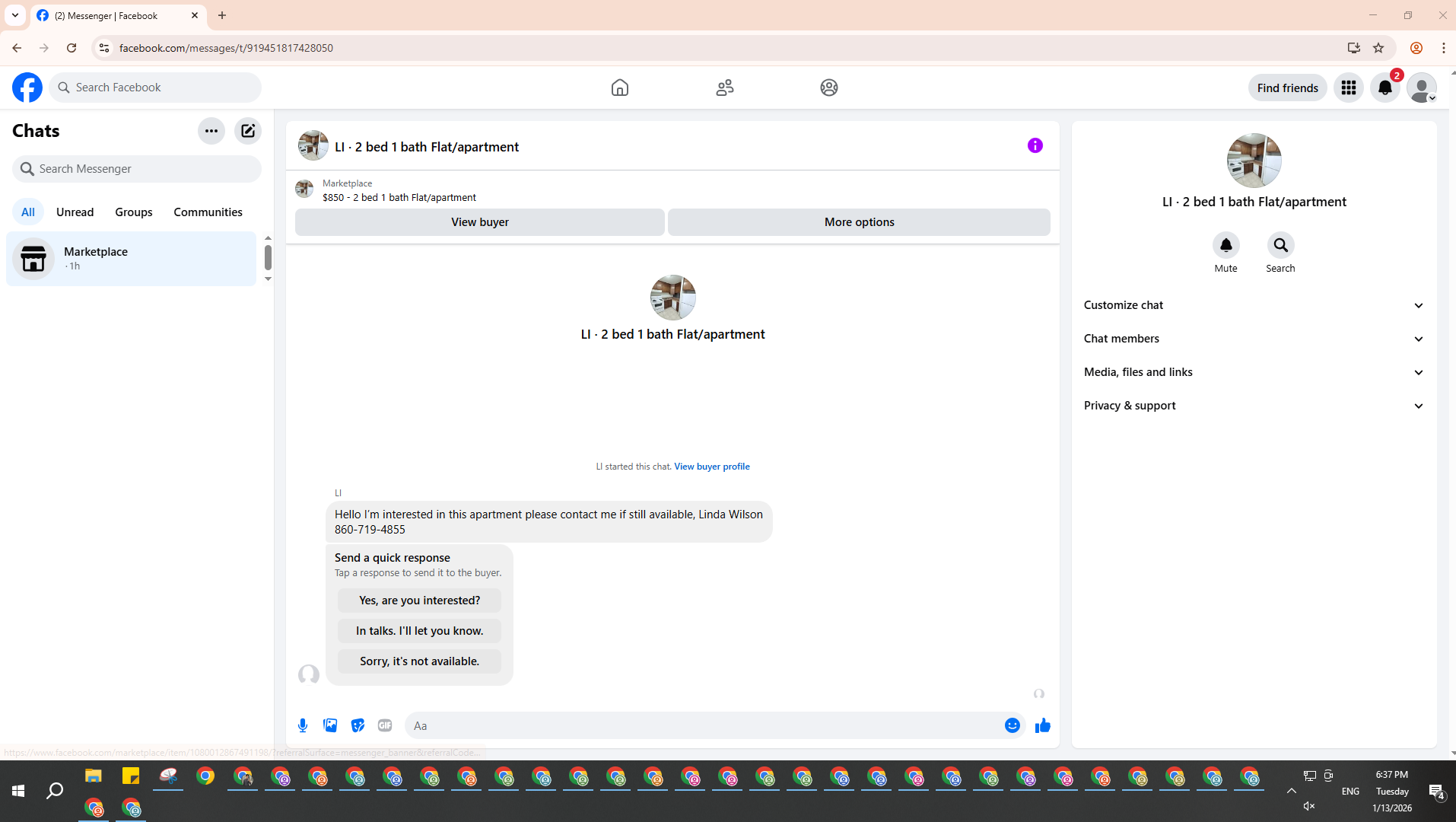This screenshot has width=1456, height=822.
Task: Open the Marketplace conversation in chat list
Action: click(x=132, y=259)
